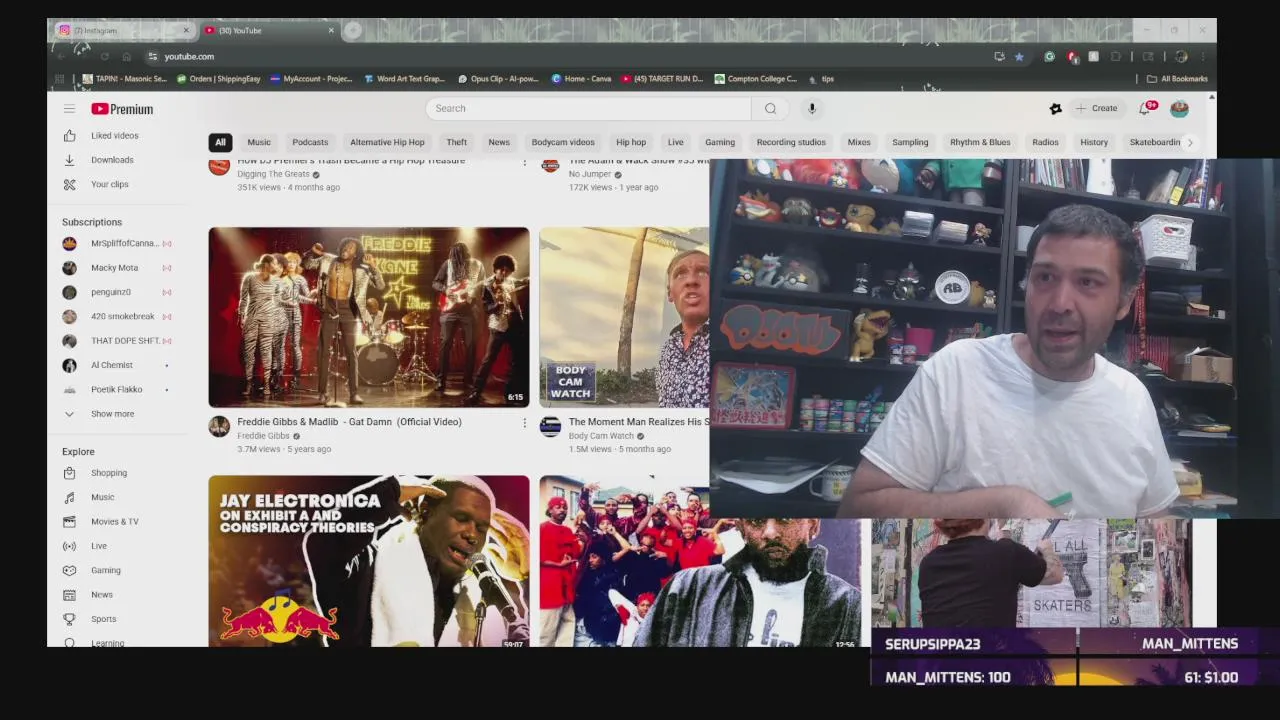Open the All Bookmarks folder

(1178, 79)
